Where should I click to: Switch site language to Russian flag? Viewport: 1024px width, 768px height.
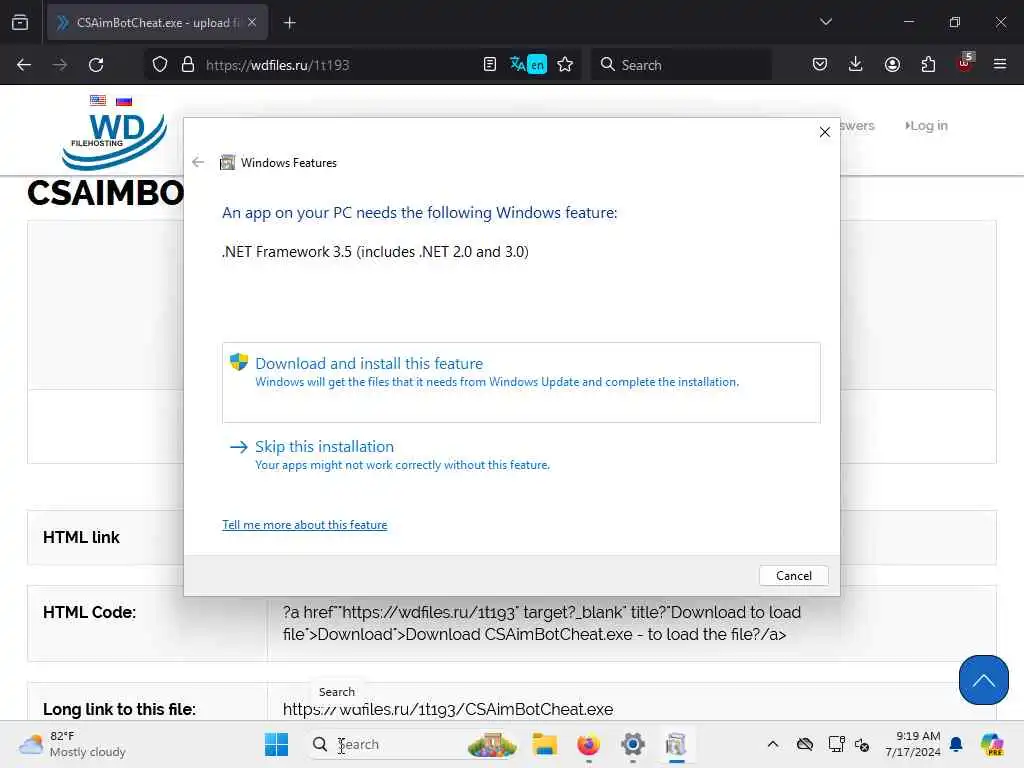(124, 101)
